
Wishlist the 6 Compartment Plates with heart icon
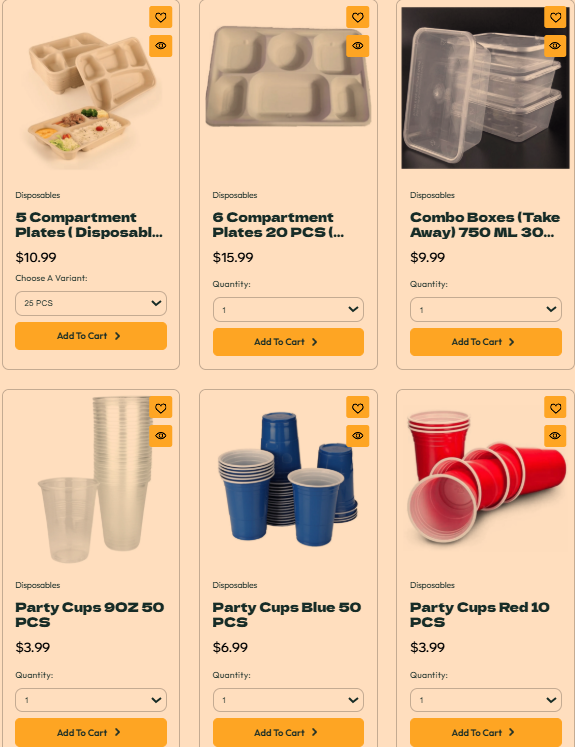[358, 17]
